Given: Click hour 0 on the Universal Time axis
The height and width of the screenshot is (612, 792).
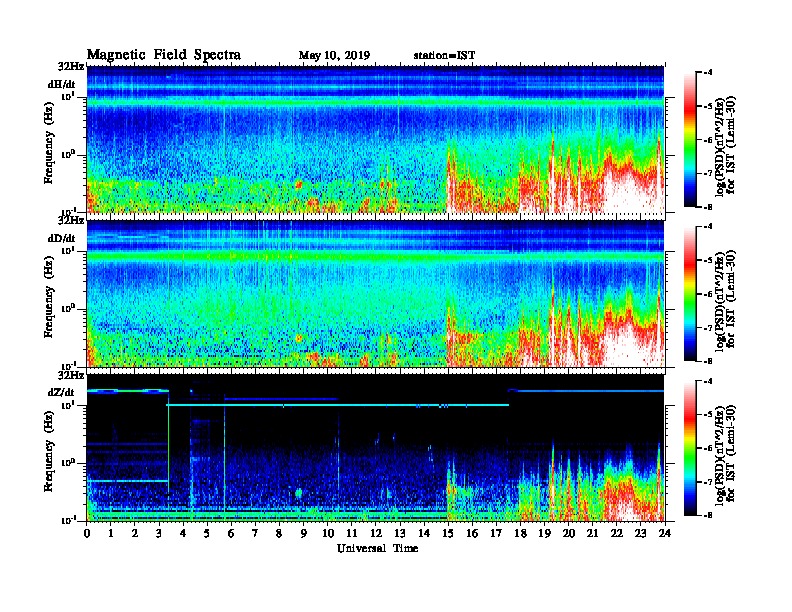Looking at the screenshot, I should click(x=87, y=533).
